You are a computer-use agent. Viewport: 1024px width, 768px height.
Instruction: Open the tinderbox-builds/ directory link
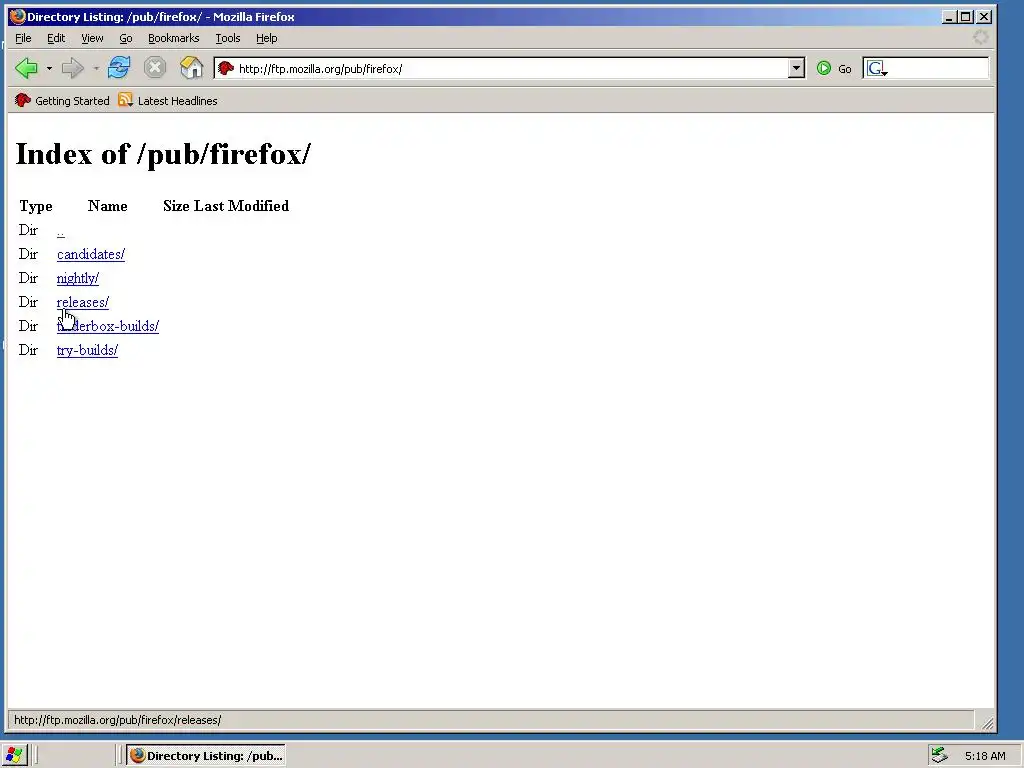(x=108, y=326)
